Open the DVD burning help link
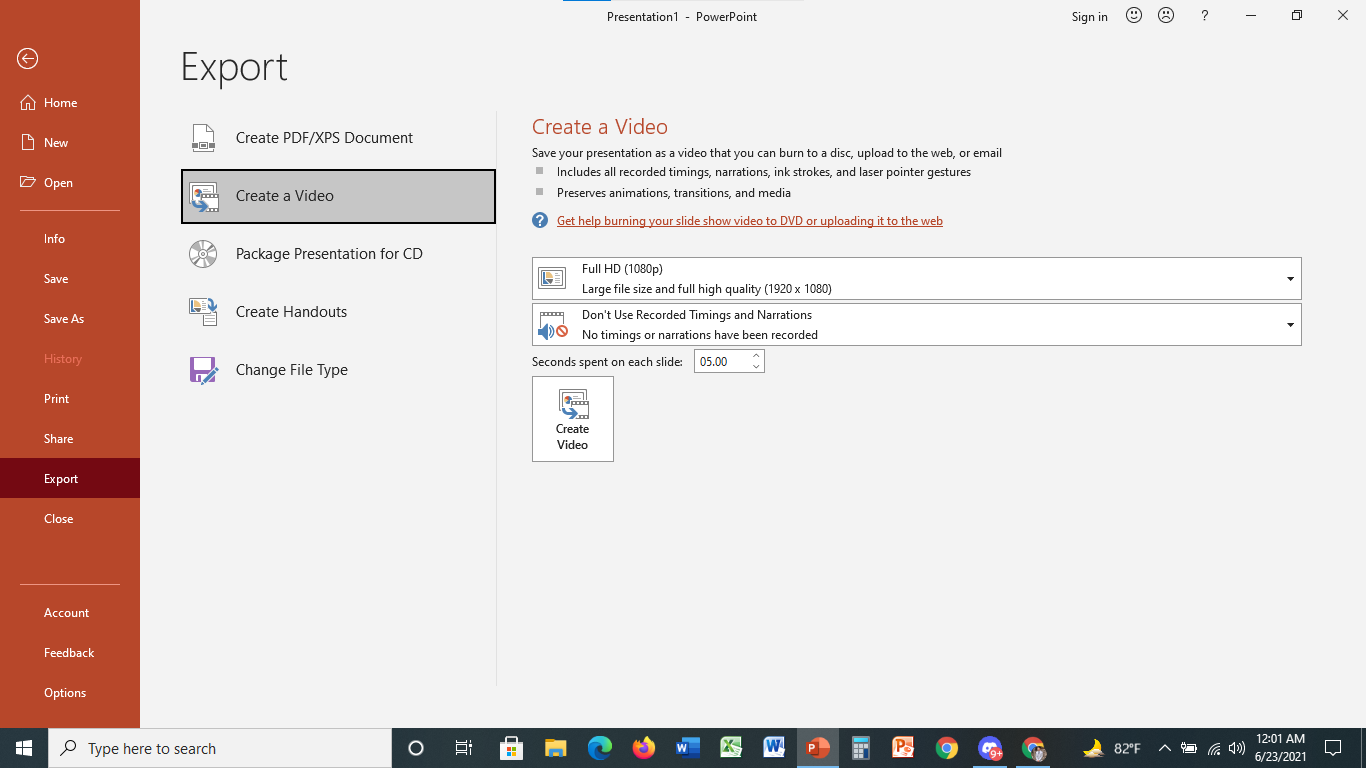 pos(750,221)
